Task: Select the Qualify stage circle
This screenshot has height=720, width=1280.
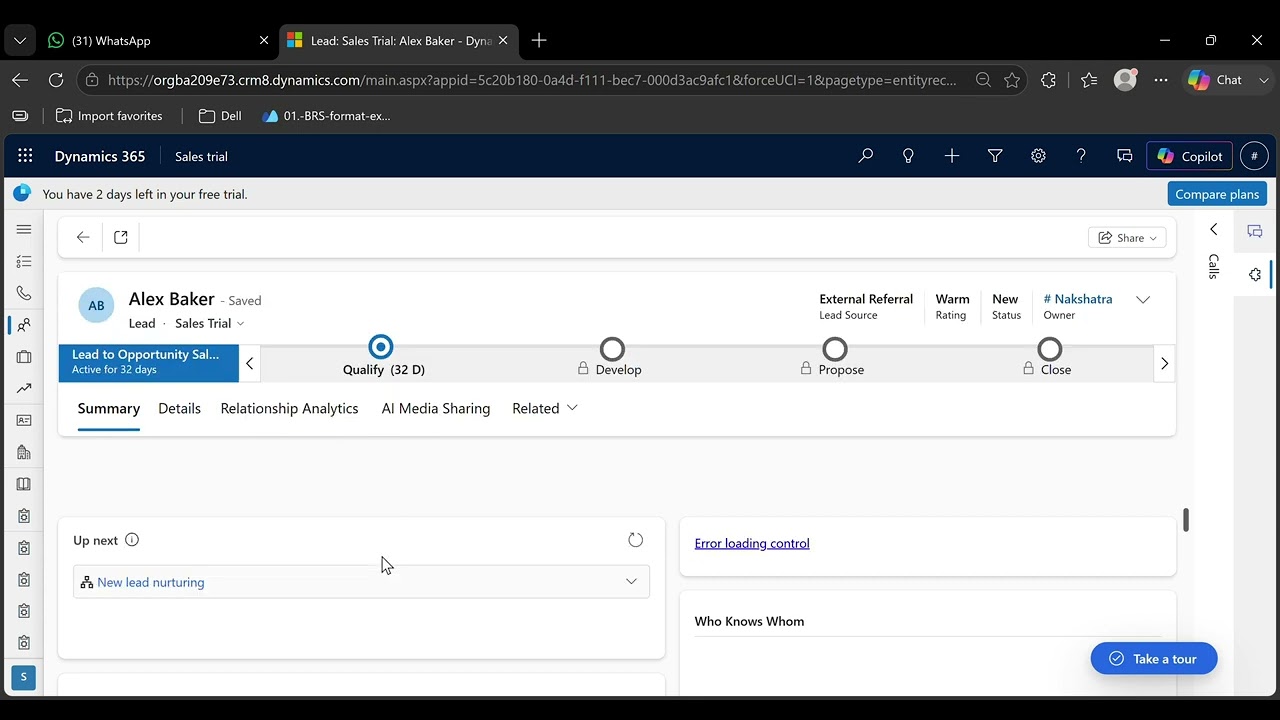Action: (x=380, y=347)
